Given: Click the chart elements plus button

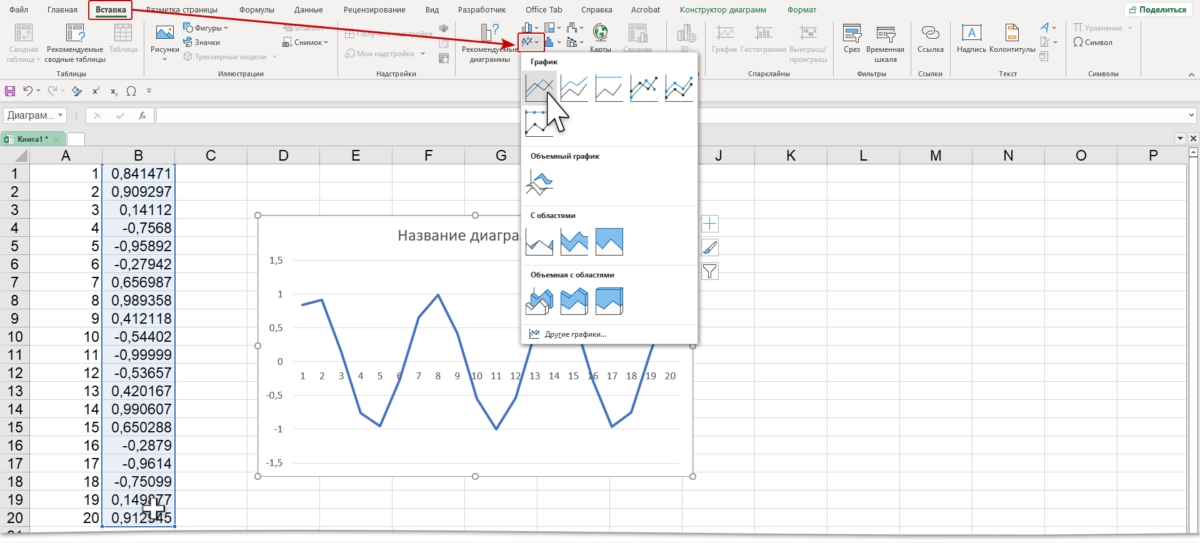Looking at the screenshot, I should click(x=710, y=224).
